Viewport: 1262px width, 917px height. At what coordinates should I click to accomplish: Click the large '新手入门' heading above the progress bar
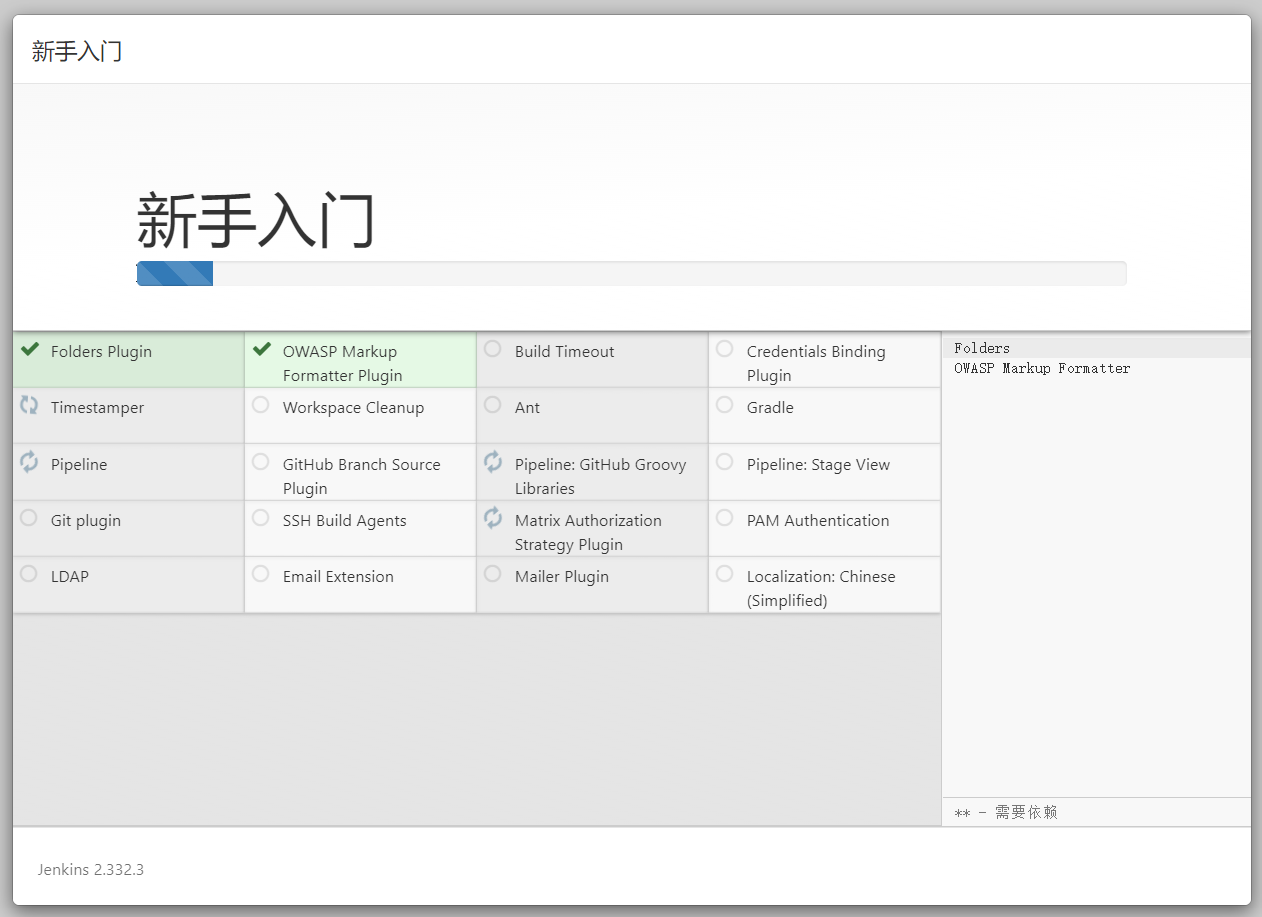coord(256,221)
